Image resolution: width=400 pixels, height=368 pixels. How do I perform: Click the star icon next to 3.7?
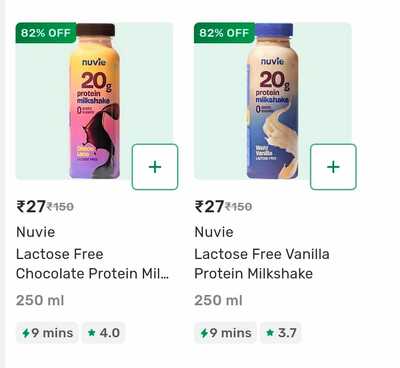click(x=270, y=332)
